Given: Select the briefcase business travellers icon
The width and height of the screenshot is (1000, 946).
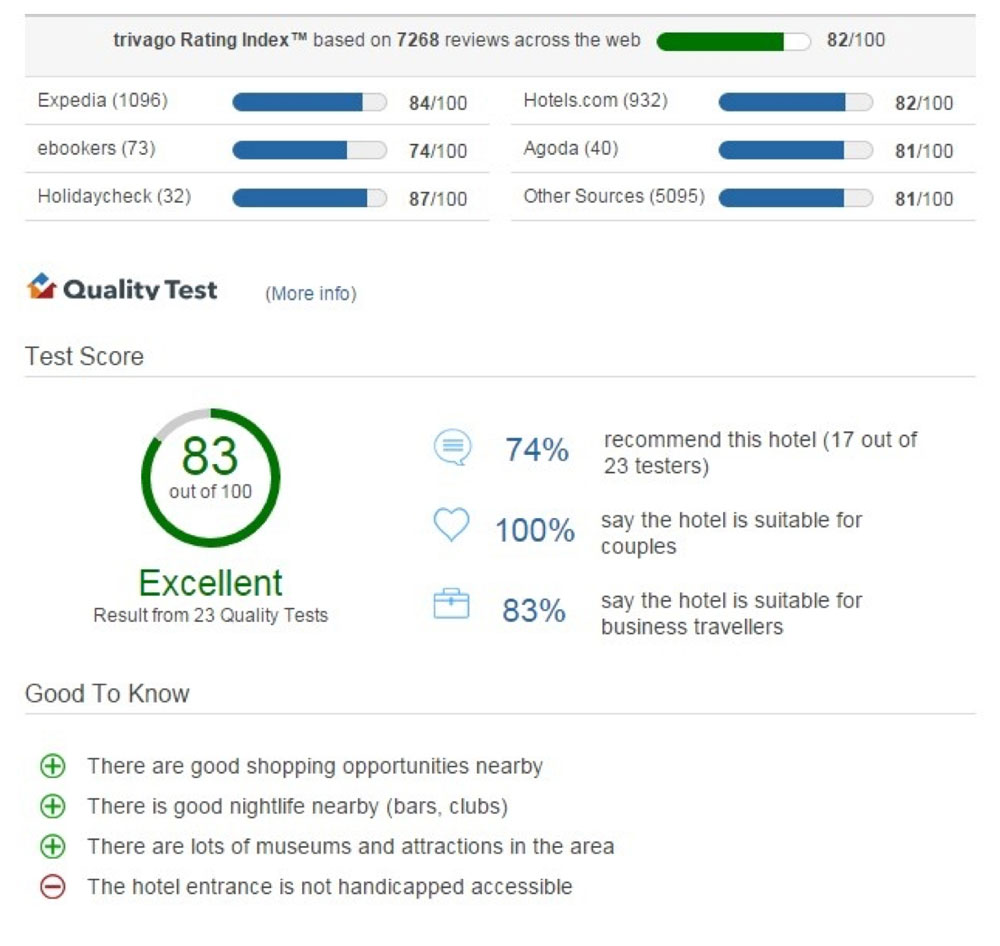Looking at the screenshot, I should (x=450, y=604).
